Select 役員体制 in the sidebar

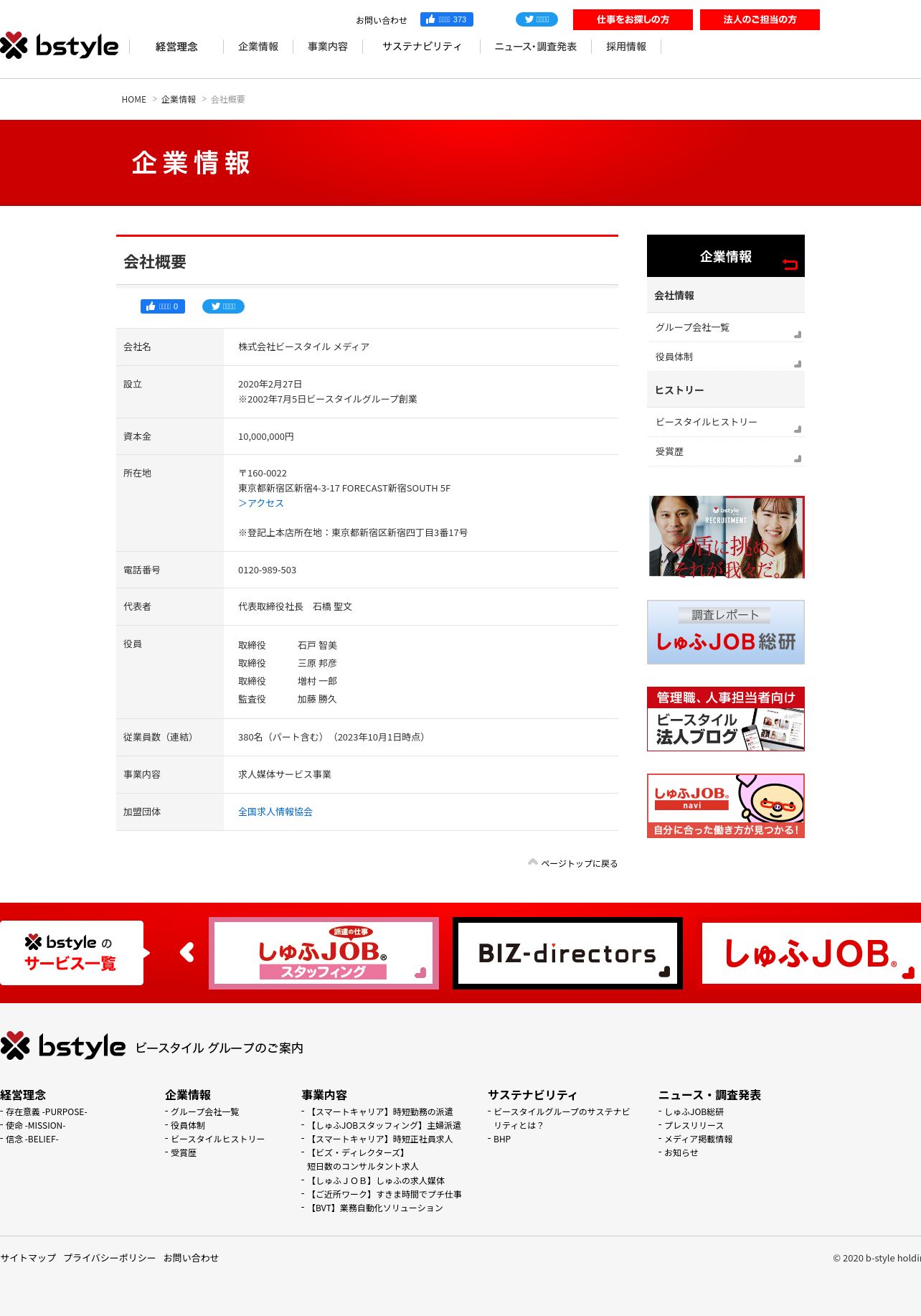coord(726,357)
